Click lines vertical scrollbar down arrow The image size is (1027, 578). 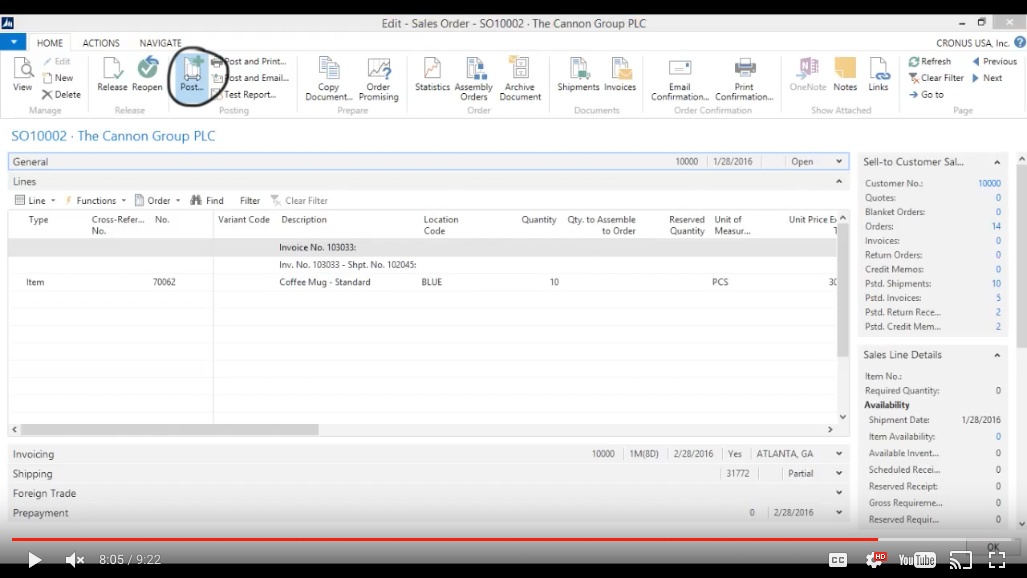click(843, 417)
